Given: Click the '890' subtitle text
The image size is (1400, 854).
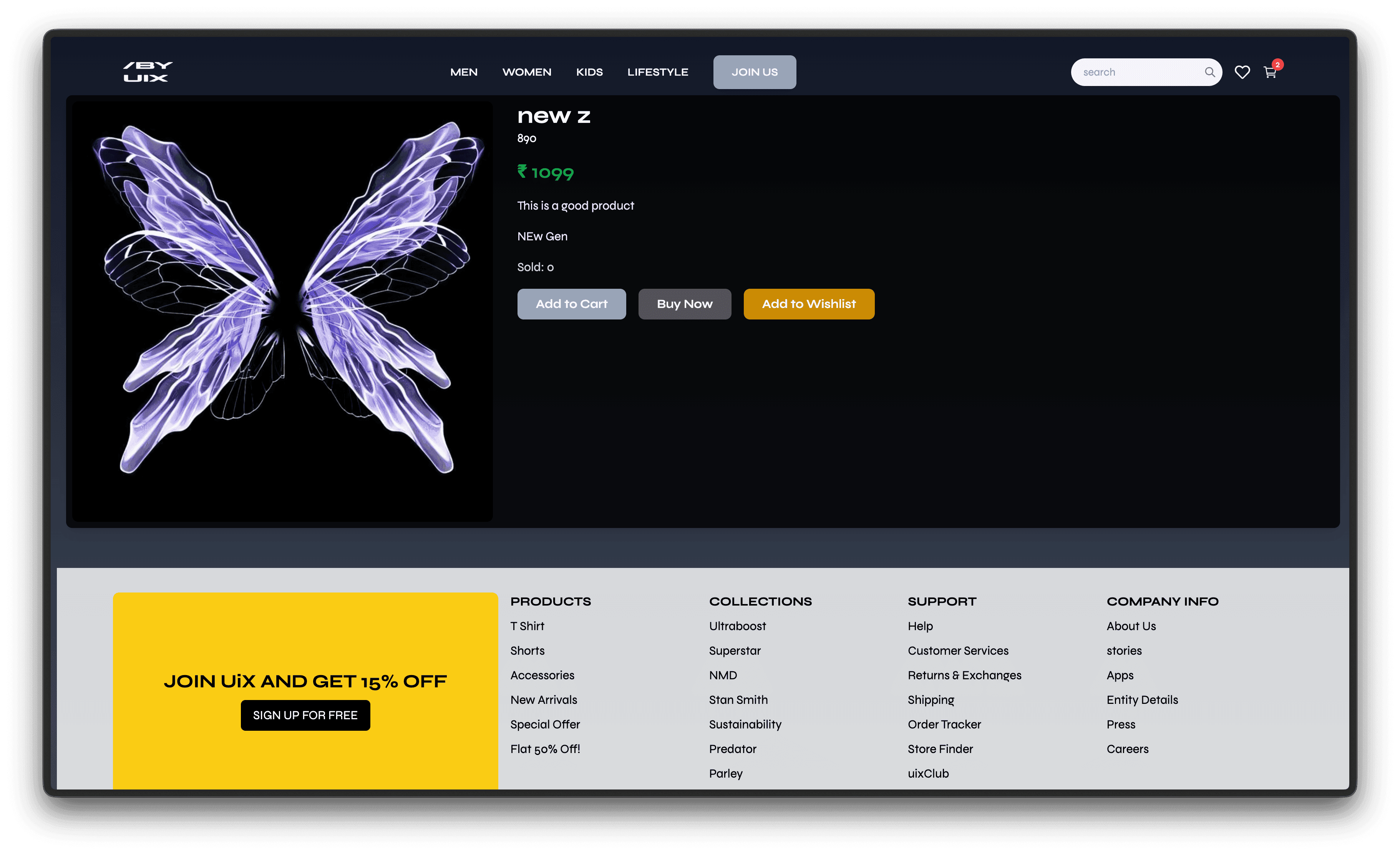Looking at the screenshot, I should (527, 139).
